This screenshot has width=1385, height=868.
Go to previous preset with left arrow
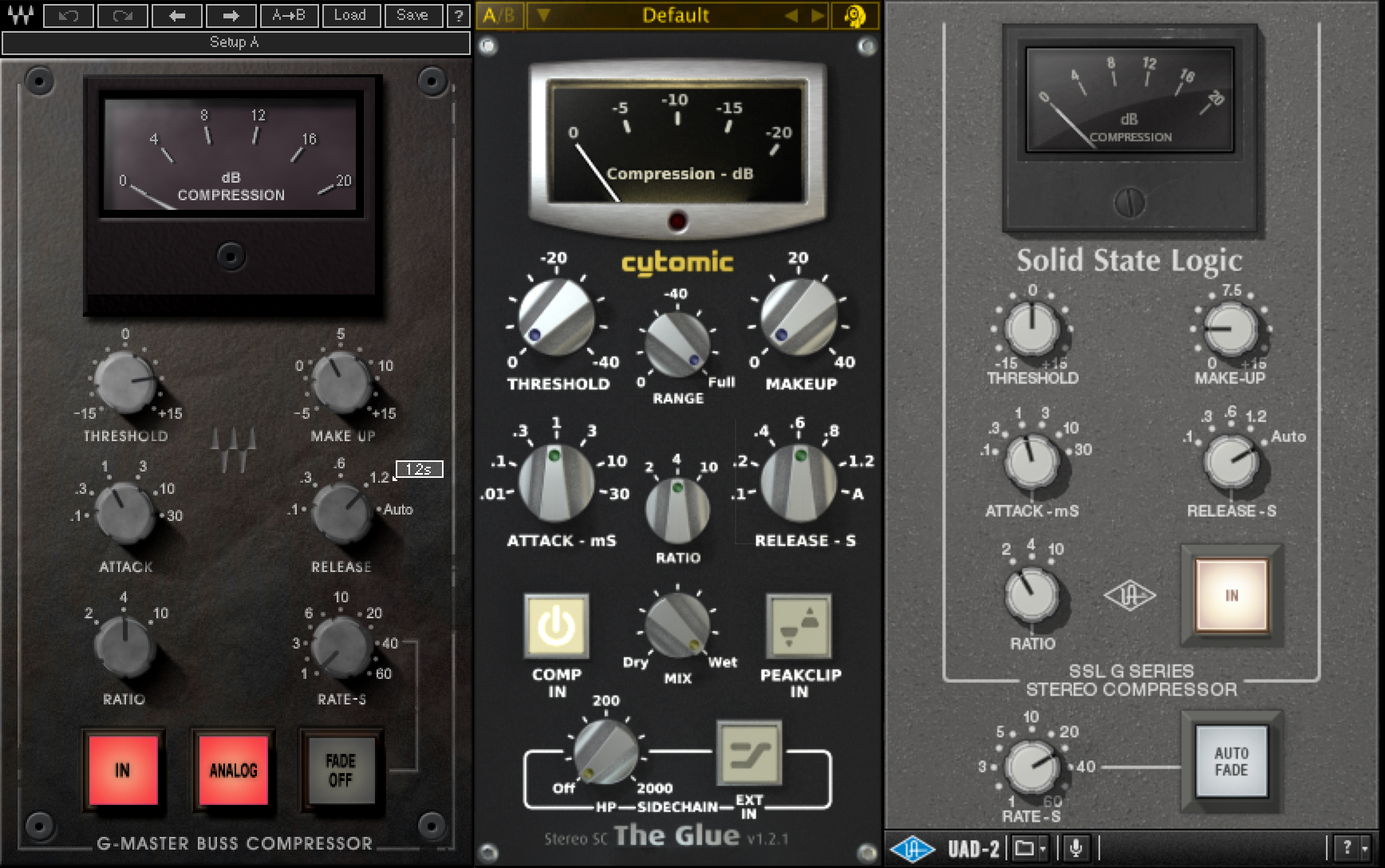pyautogui.click(x=176, y=15)
